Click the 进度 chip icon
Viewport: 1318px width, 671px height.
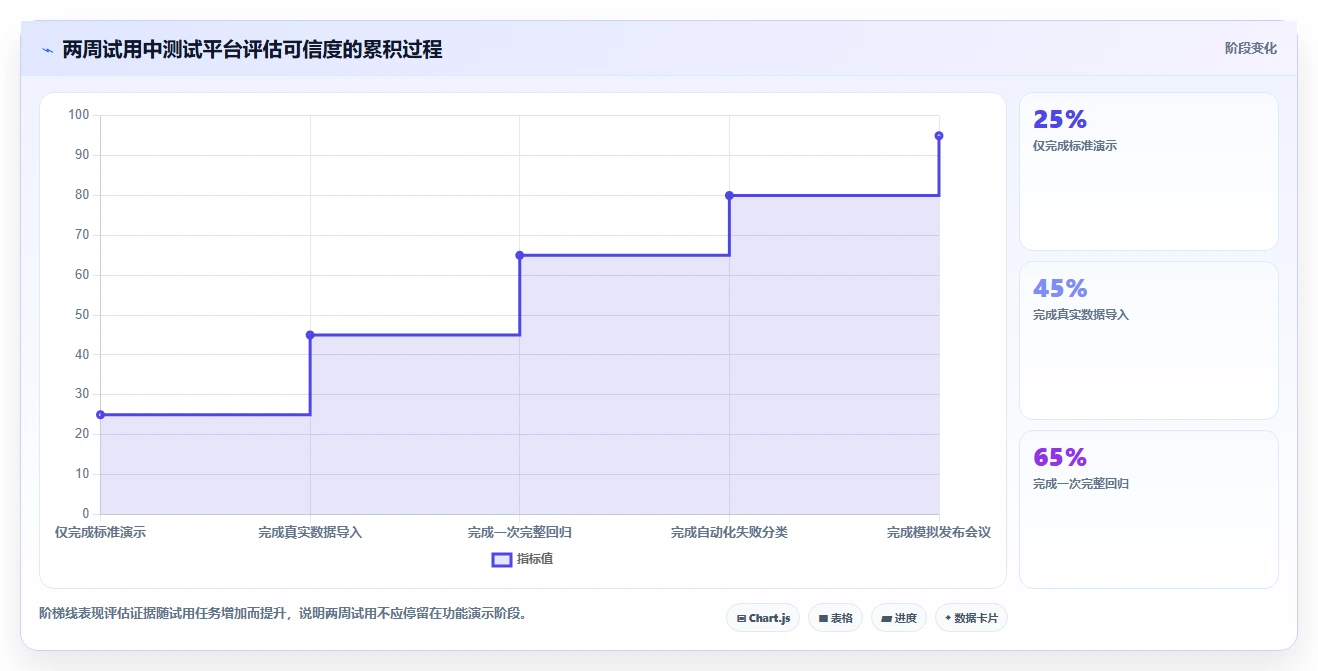(x=886, y=618)
